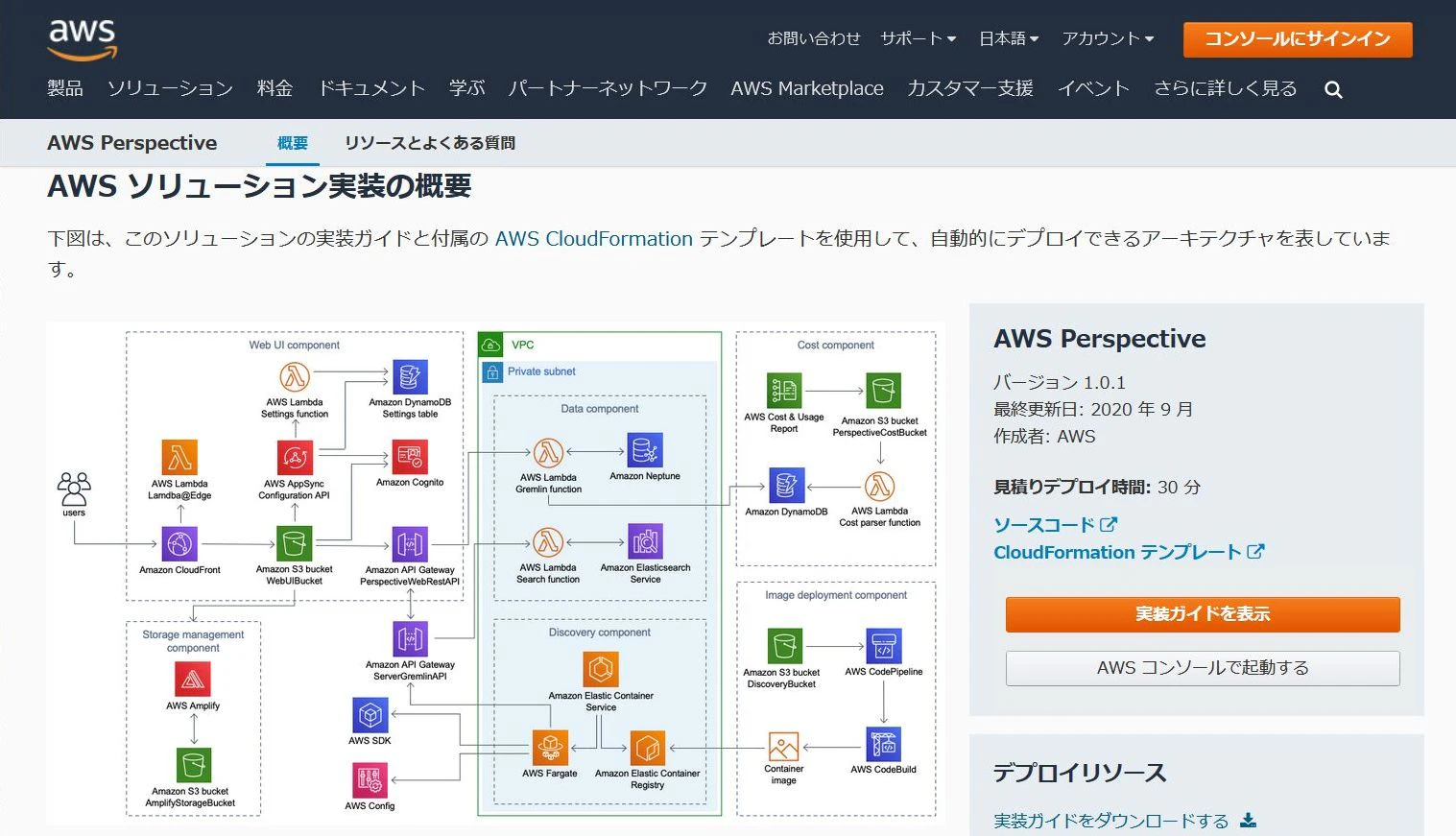Click the Amazon CloudFront icon
The image size is (1456, 836).
(179, 544)
